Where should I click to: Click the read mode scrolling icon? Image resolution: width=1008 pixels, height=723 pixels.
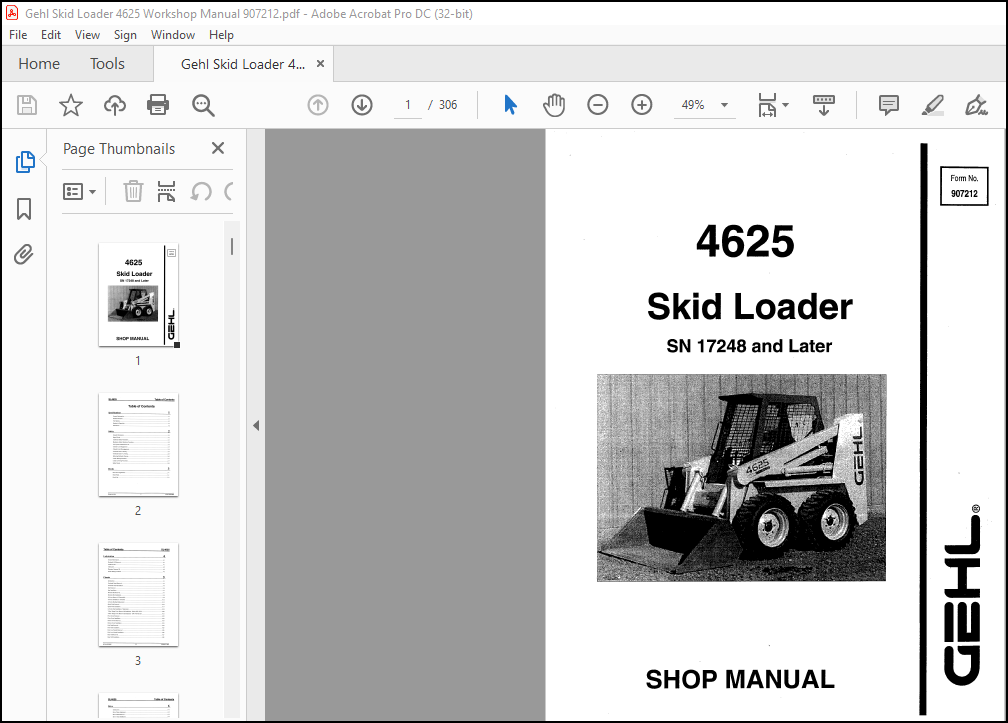click(824, 105)
